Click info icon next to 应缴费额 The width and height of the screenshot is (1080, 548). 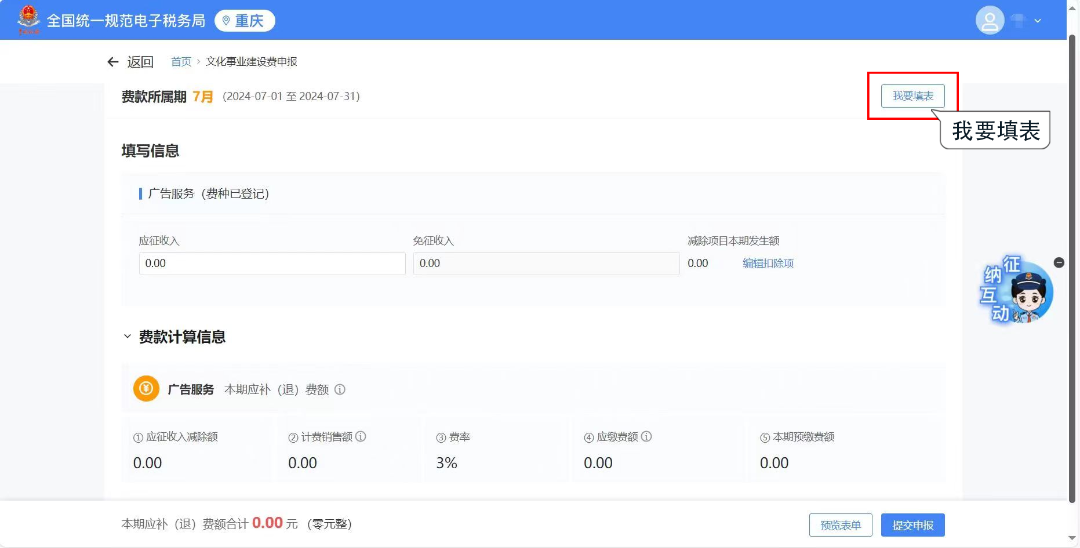pos(647,437)
